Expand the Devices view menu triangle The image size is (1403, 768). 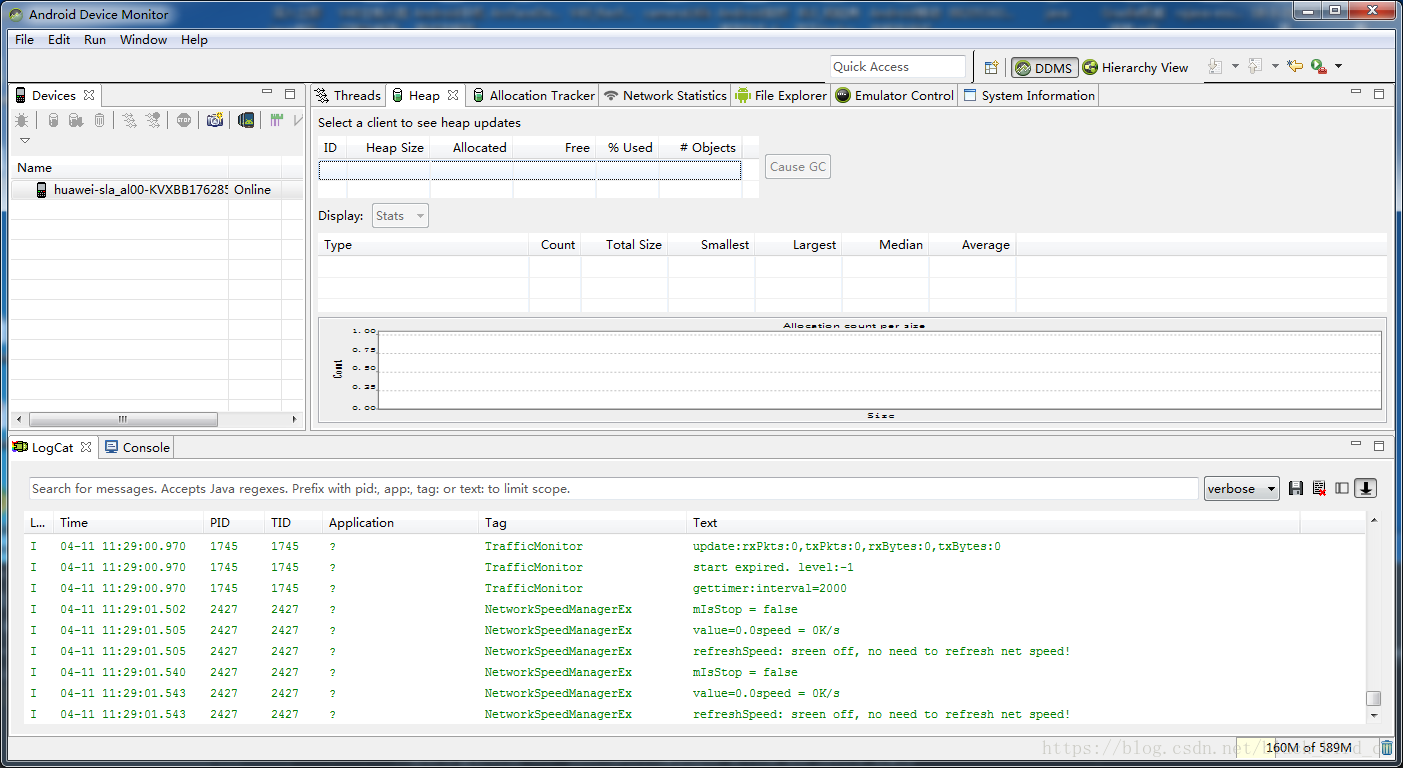pyautogui.click(x=25, y=141)
